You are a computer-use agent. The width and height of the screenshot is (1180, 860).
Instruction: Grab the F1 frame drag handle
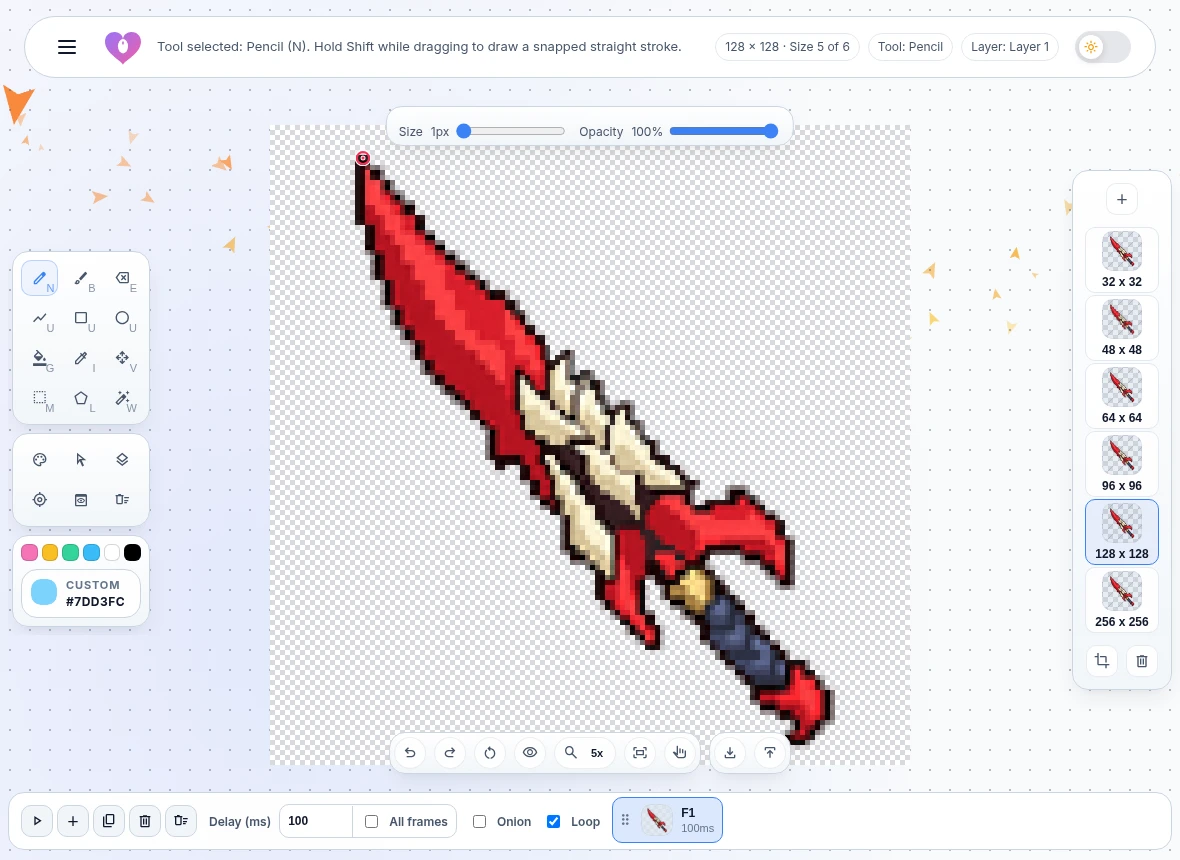[625, 819]
